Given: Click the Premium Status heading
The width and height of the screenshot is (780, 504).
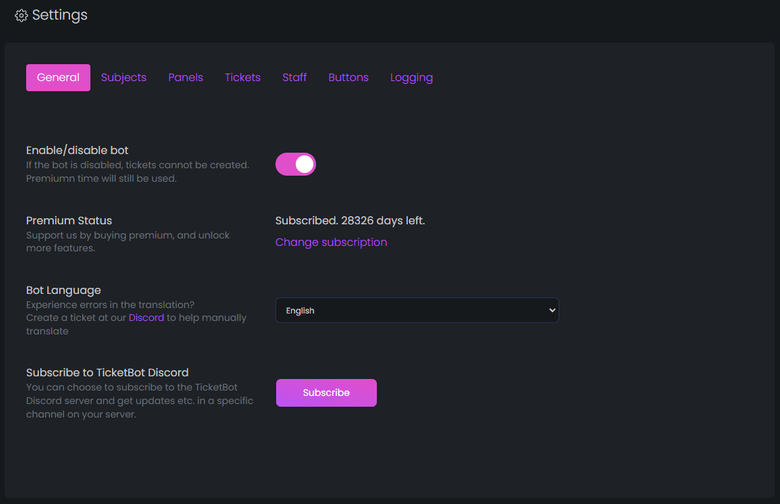Looking at the screenshot, I should tap(69, 220).
